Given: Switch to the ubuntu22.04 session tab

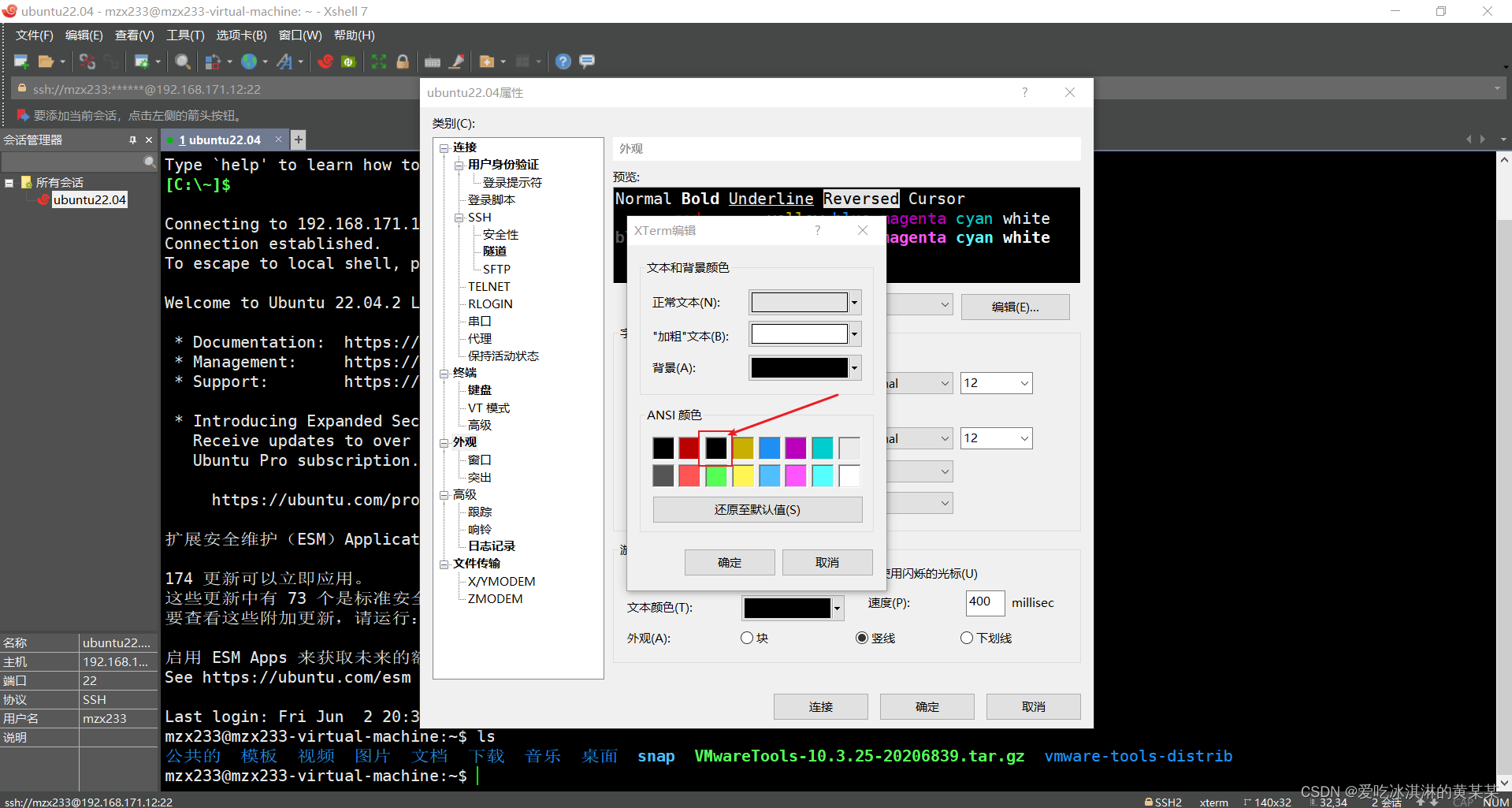Looking at the screenshot, I should 223,140.
